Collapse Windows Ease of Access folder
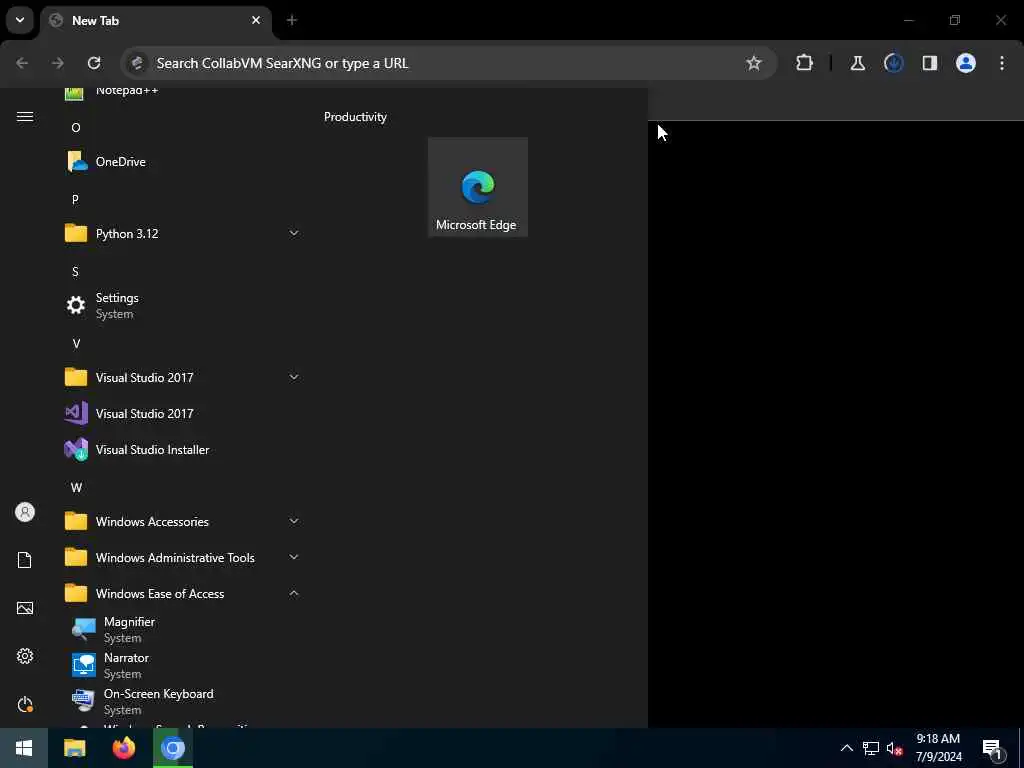The width and height of the screenshot is (1024, 768). 183,594
